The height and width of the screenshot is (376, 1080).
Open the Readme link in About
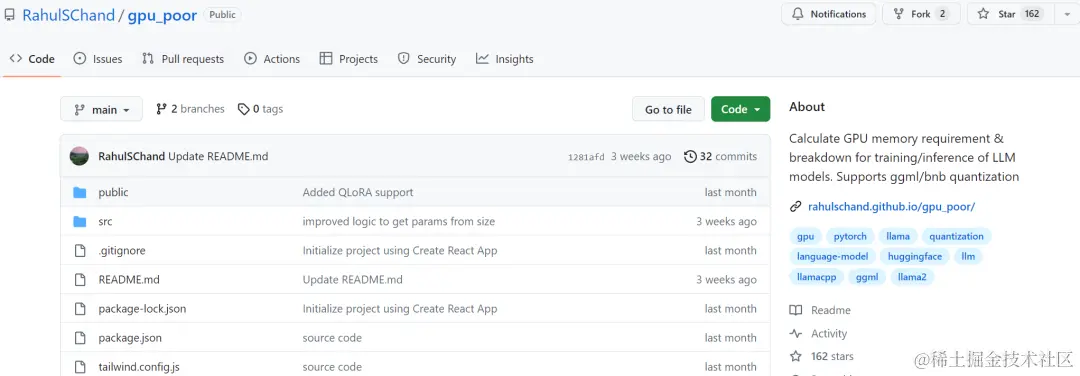coord(820,310)
